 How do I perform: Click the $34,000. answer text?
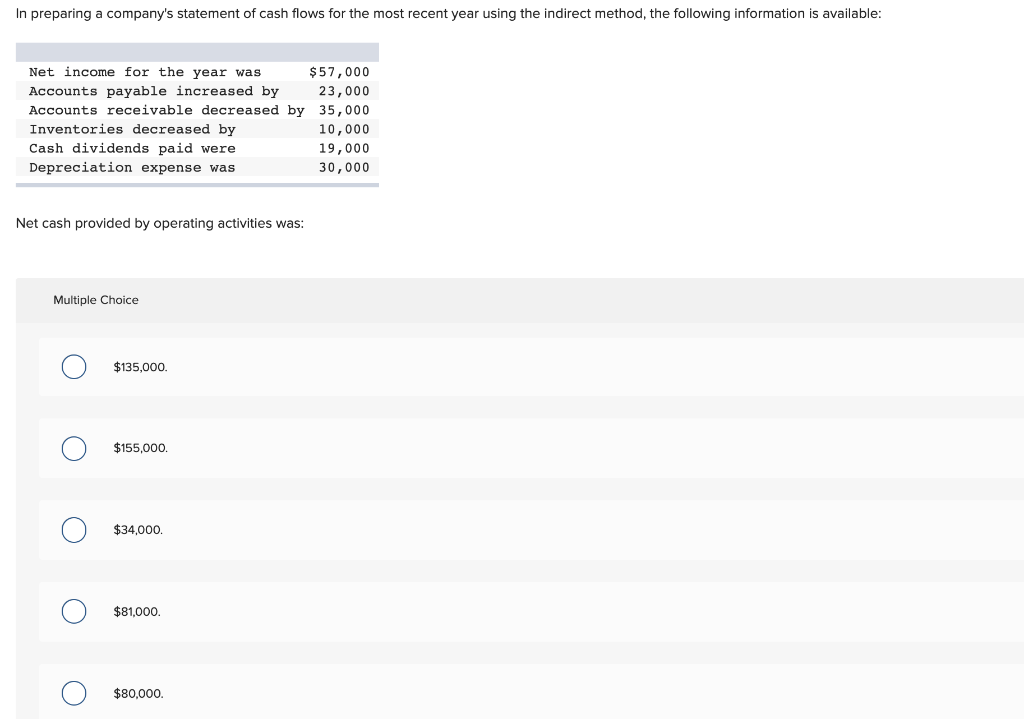[x=138, y=530]
